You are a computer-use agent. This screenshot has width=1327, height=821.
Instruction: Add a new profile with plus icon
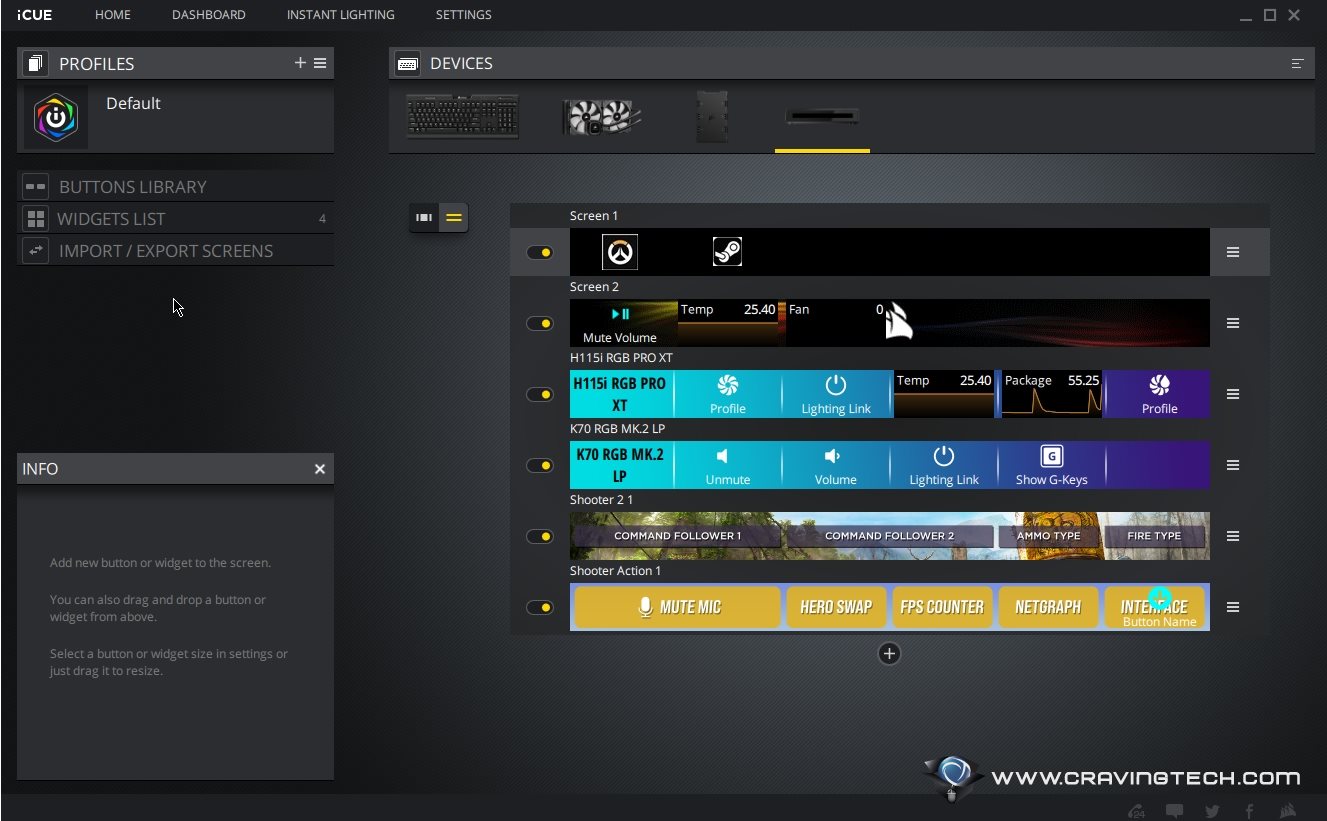click(x=300, y=63)
